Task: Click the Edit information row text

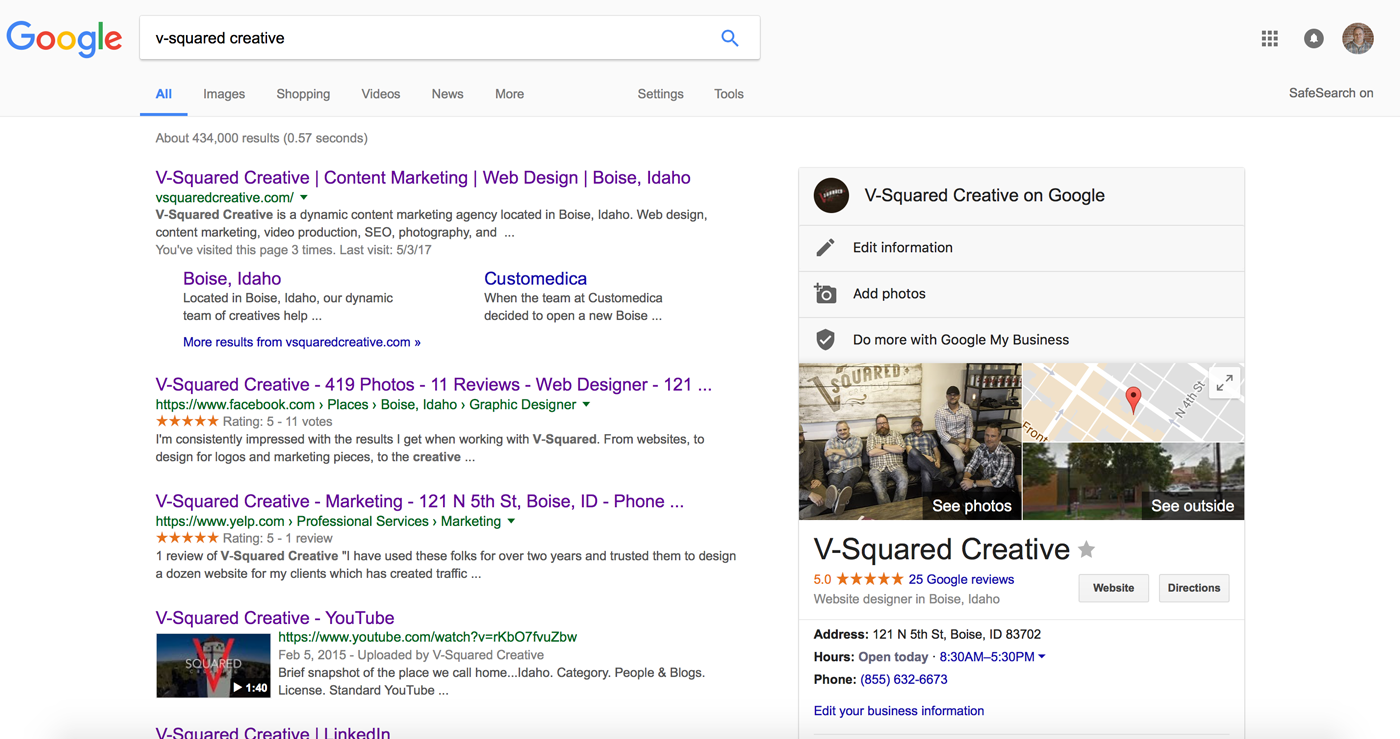Action: pyautogui.click(x=903, y=248)
